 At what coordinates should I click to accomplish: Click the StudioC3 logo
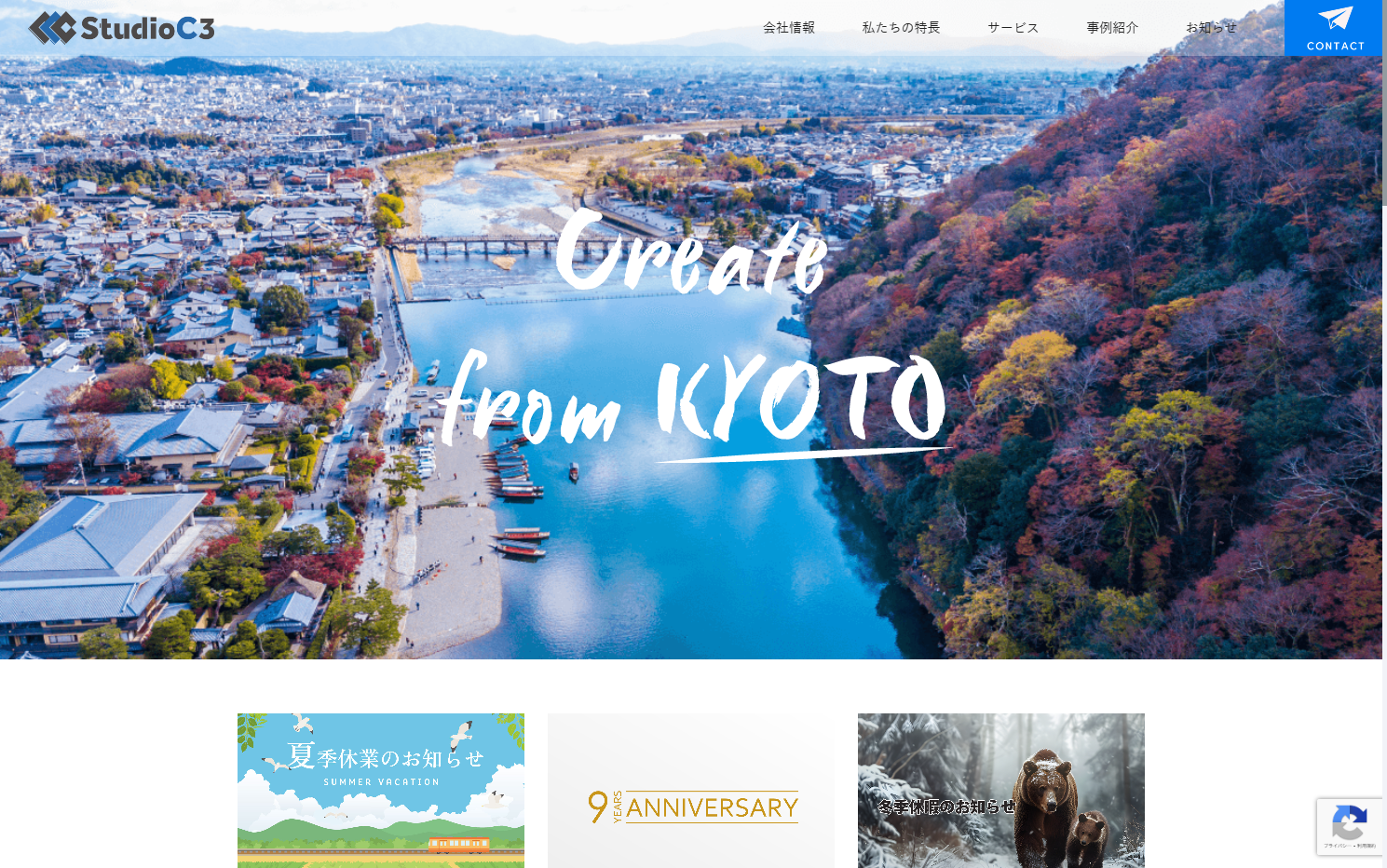(122, 28)
